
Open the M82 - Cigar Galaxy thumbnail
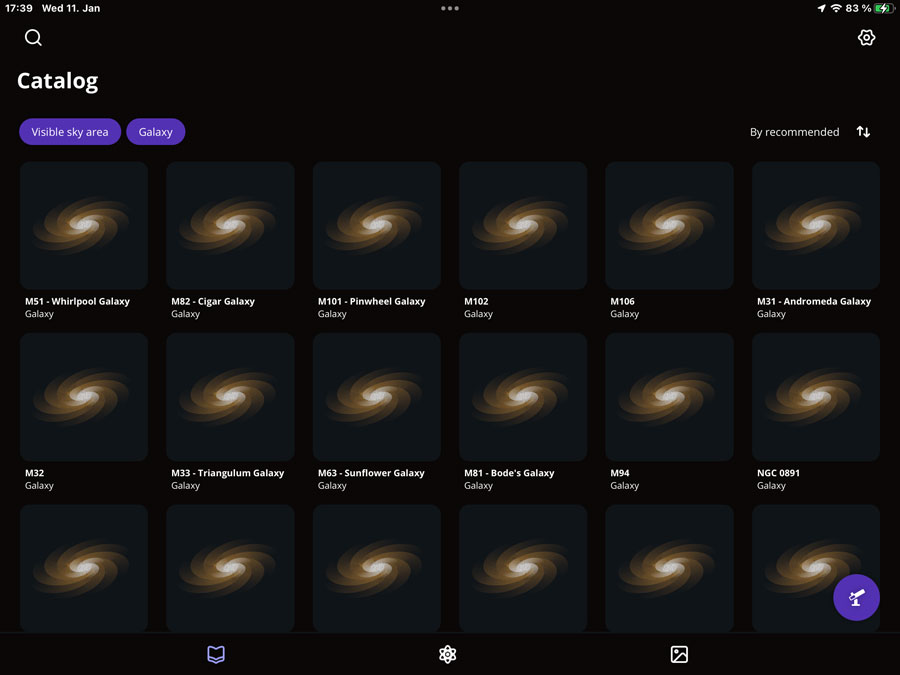[x=230, y=226]
